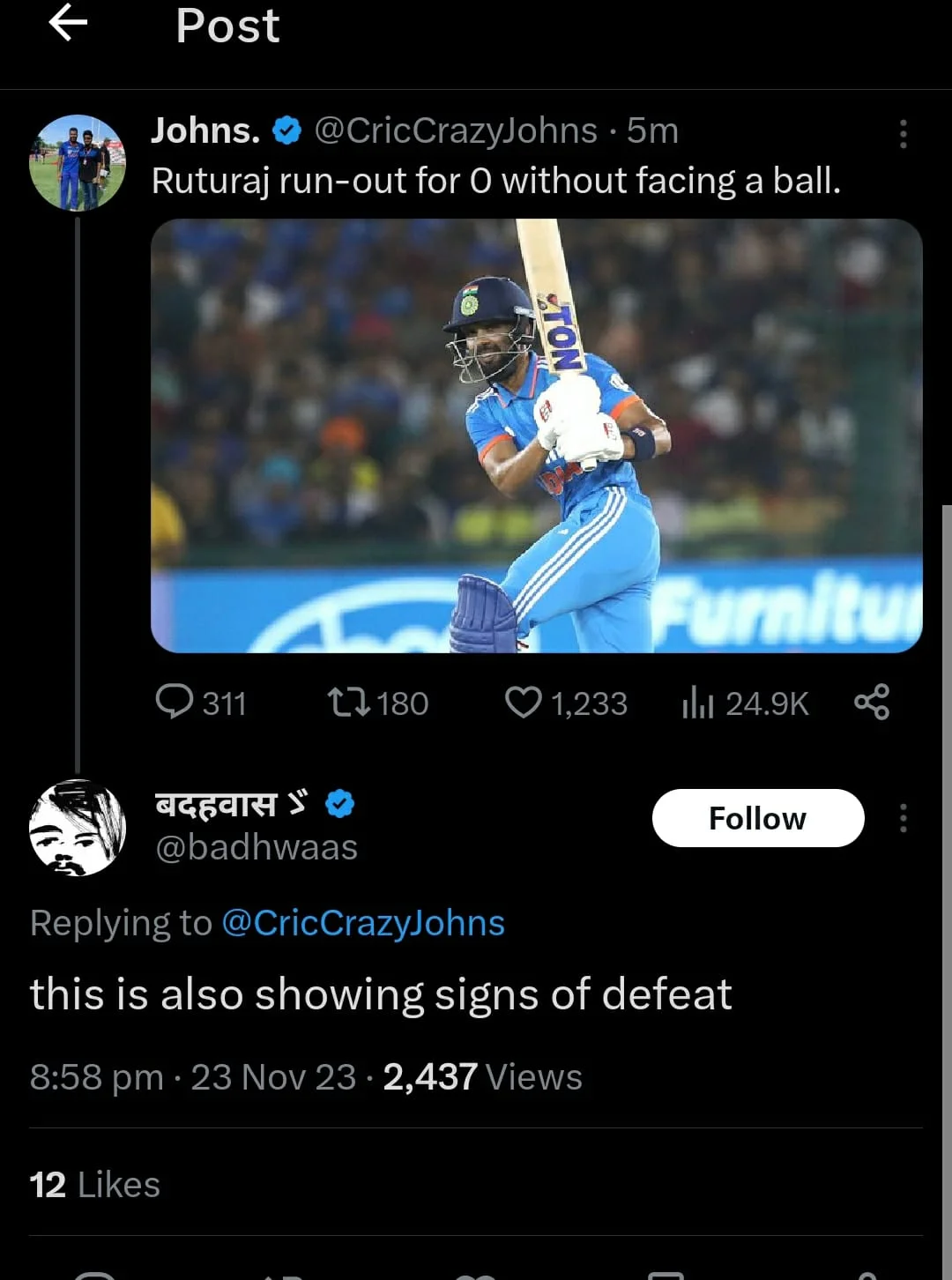Image resolution: width=952 pixels, height=1280 pixels.
Task: Open the @CricCrazyJohns mention link
Action: click(x=363, y=923)
